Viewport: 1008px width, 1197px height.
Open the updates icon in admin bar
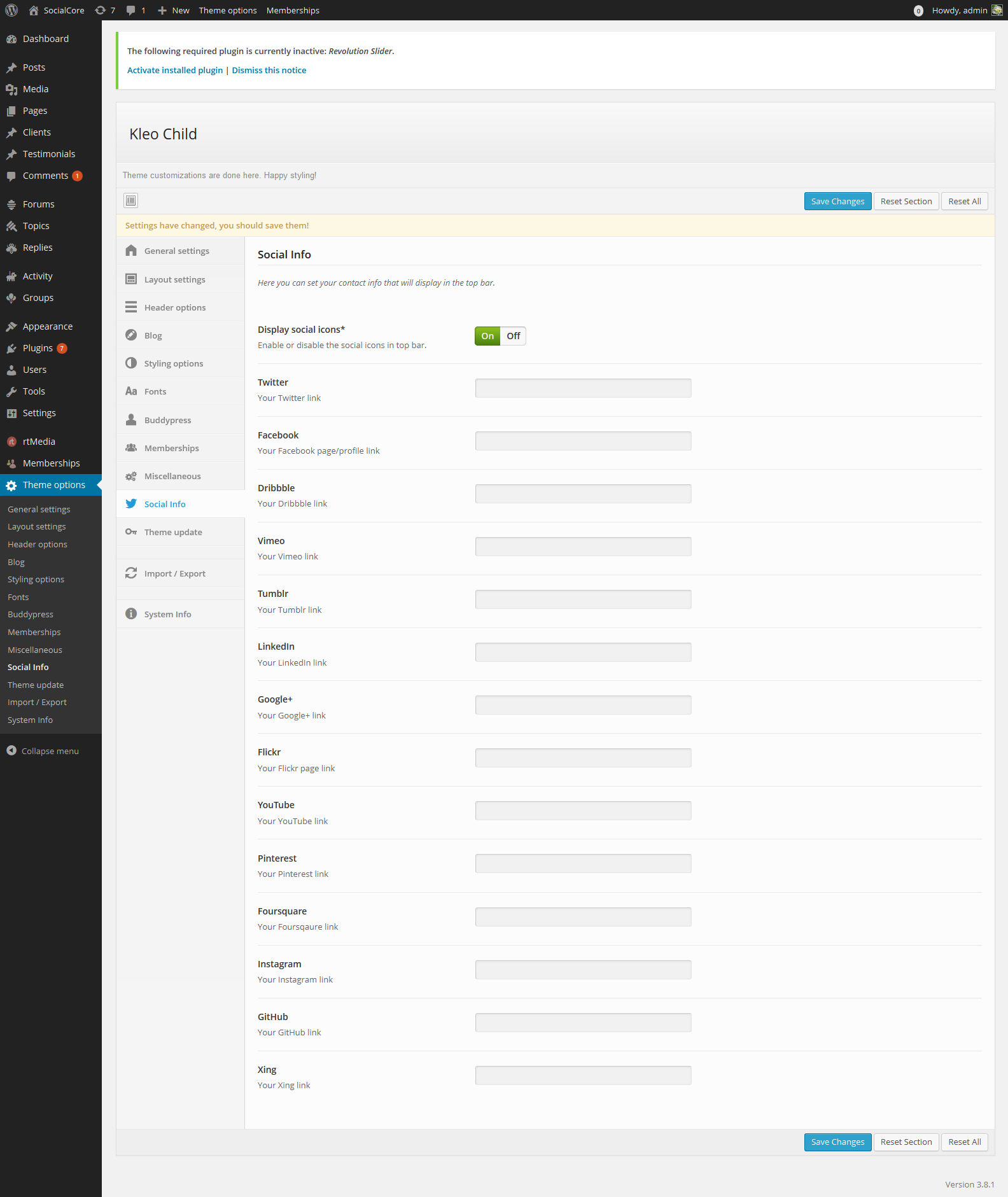click(x=101, y=10)
